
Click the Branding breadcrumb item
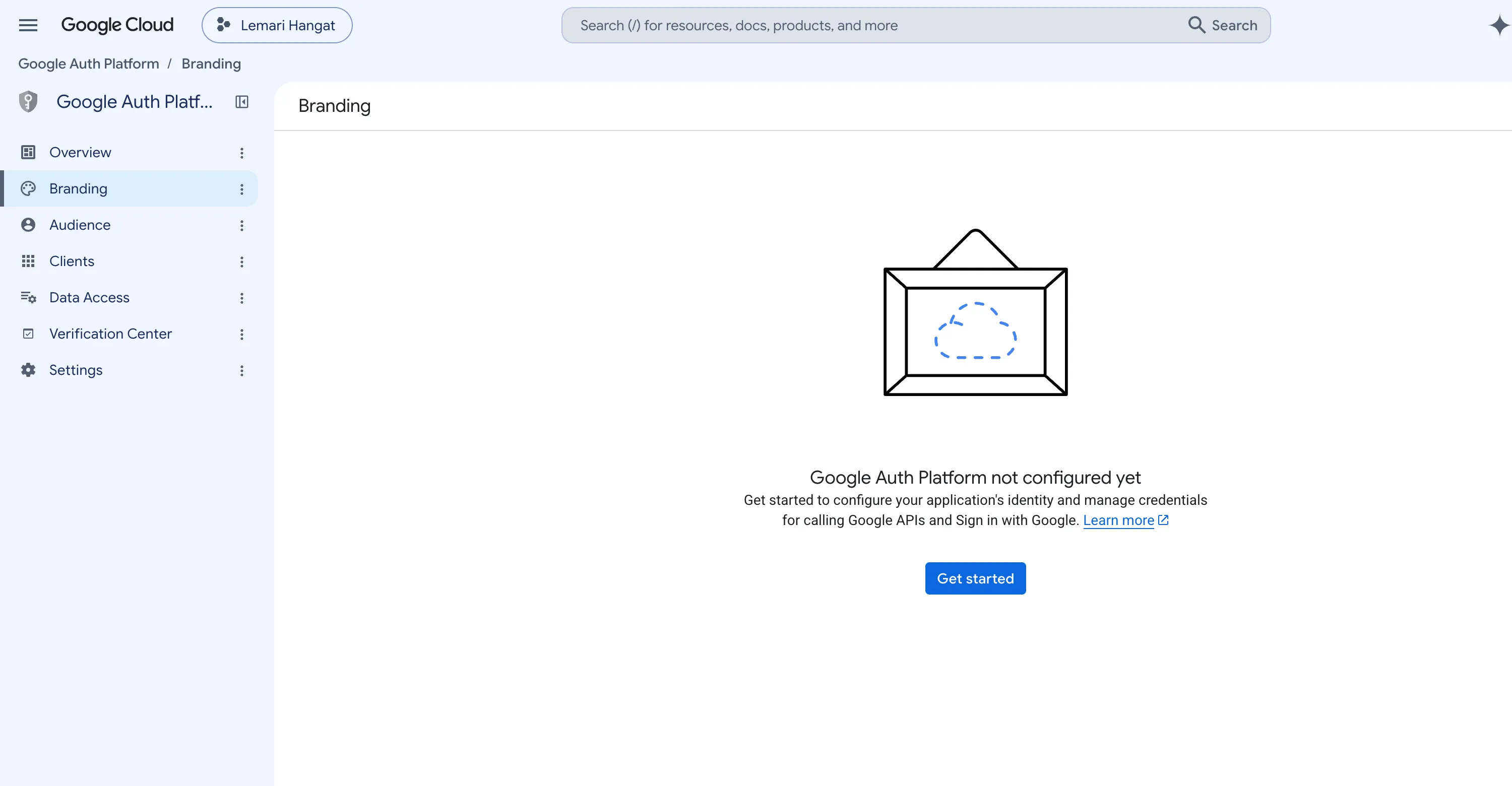tap(211, 63)
